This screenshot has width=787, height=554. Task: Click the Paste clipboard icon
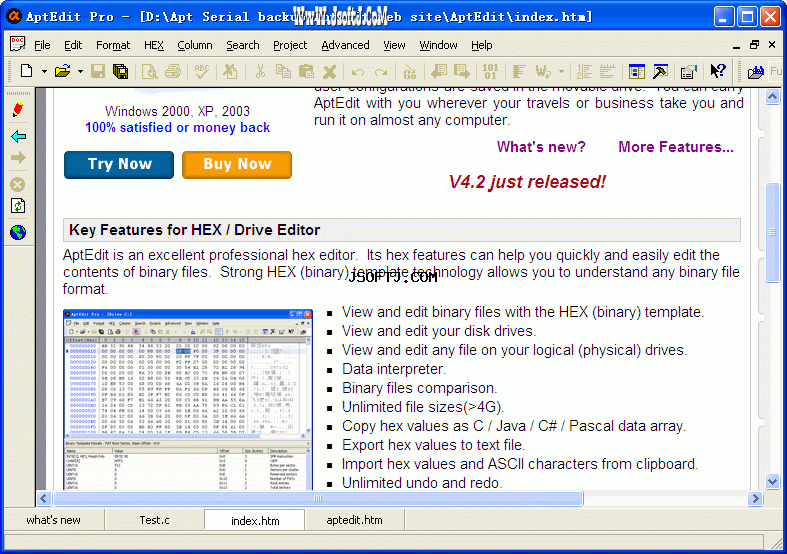click(306, 71)
